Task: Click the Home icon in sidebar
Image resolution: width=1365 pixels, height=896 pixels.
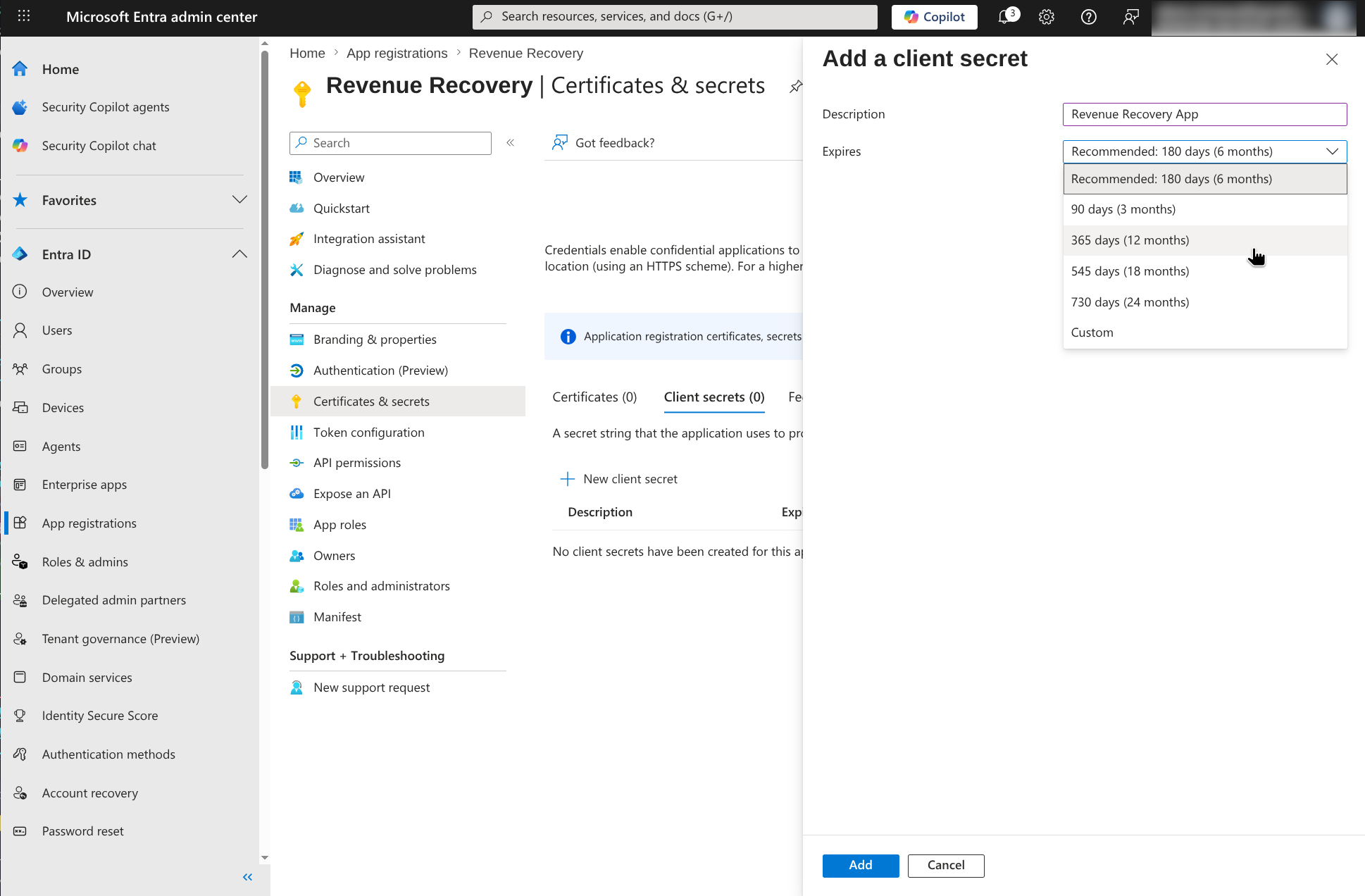Action: coord(20,69)
